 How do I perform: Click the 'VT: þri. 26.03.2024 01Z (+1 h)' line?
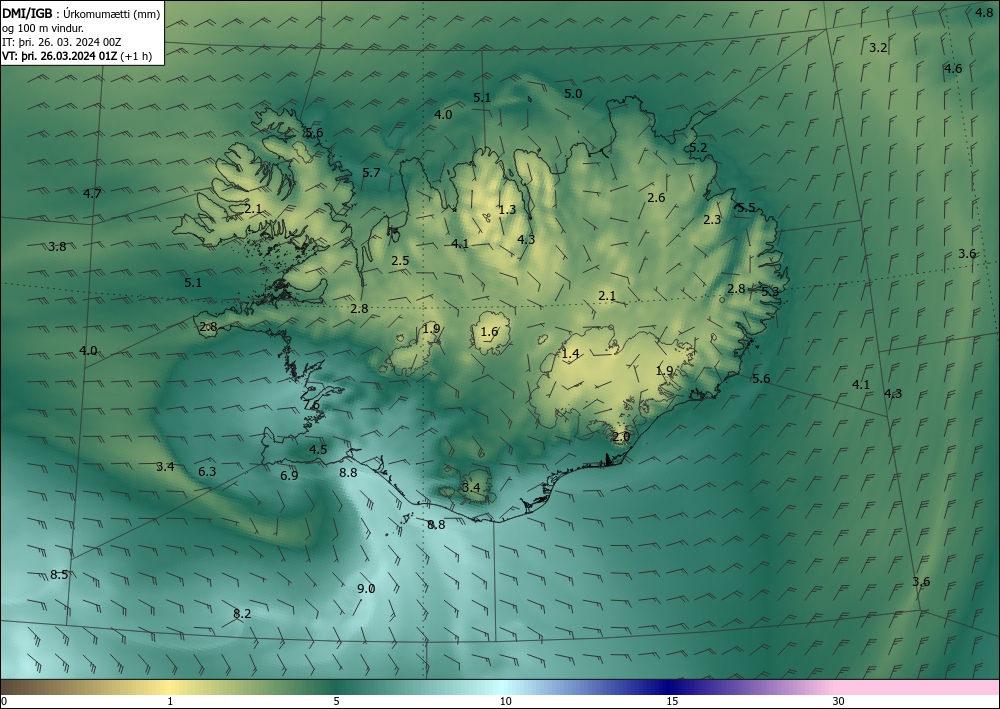77,56
